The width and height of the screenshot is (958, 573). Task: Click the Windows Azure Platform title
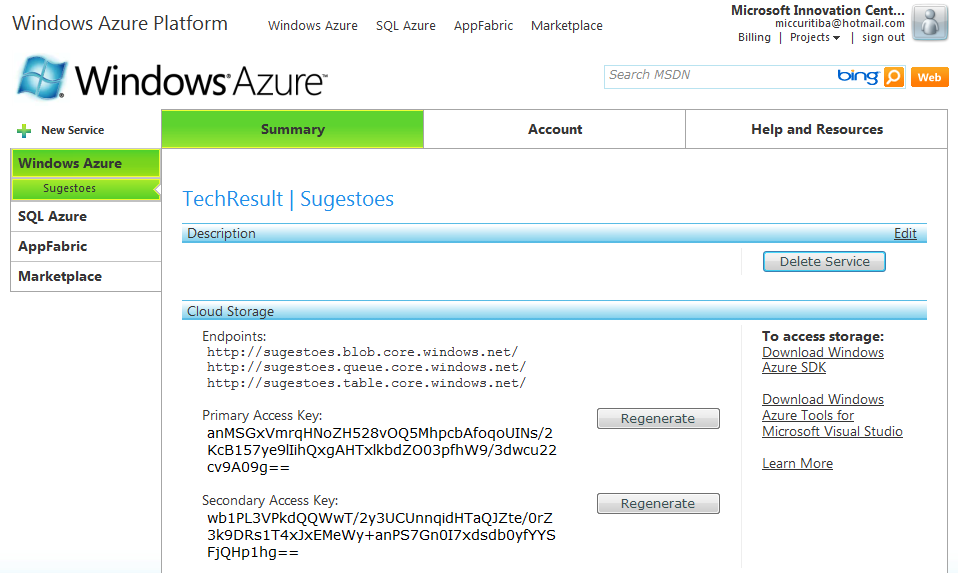tap(120, 23)
